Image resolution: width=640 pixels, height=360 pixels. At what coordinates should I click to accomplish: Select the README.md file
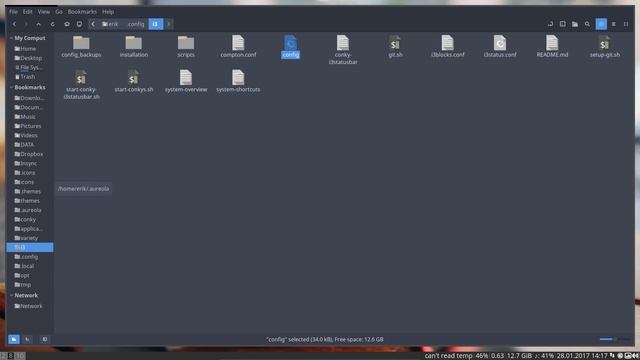[x=552, y=47]
